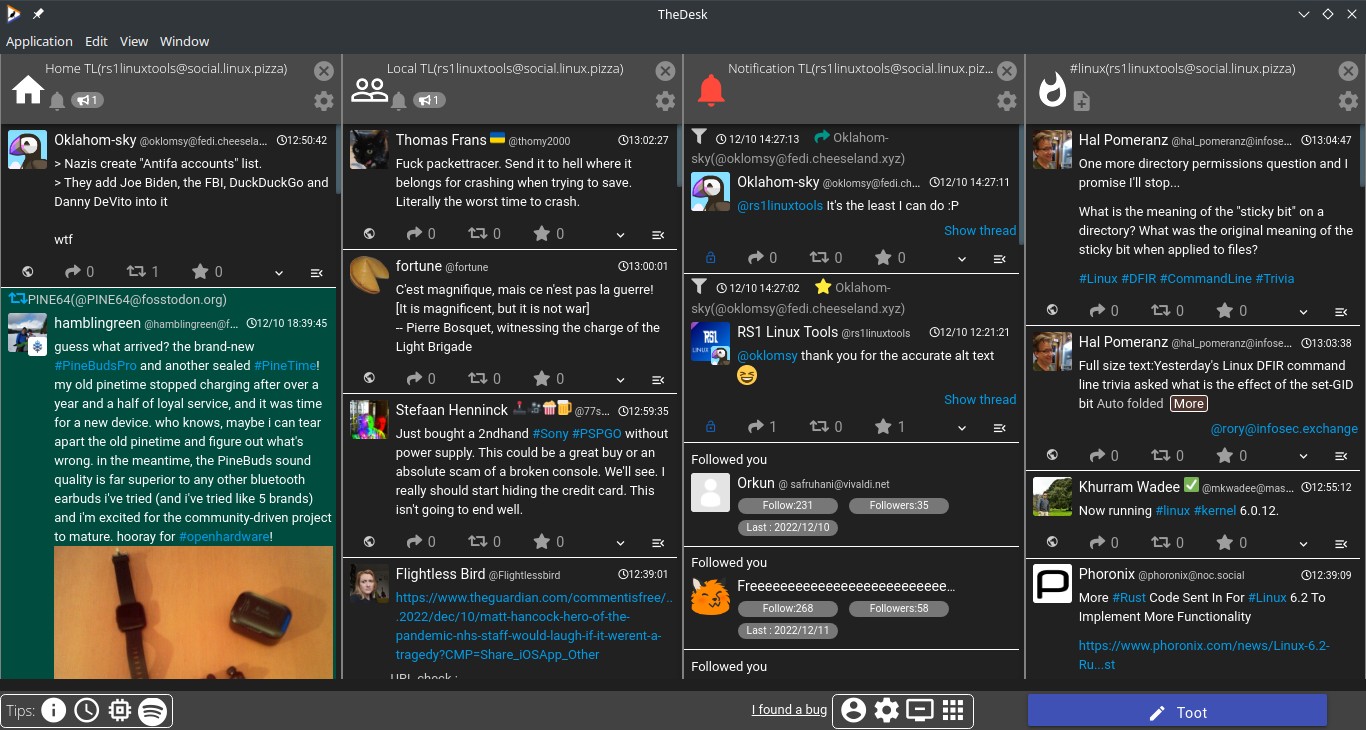This screenshot has width=1366, height=730.
Task: Open more-actions icon on Khurram Wadee's post
Action: pos(1341,543)
